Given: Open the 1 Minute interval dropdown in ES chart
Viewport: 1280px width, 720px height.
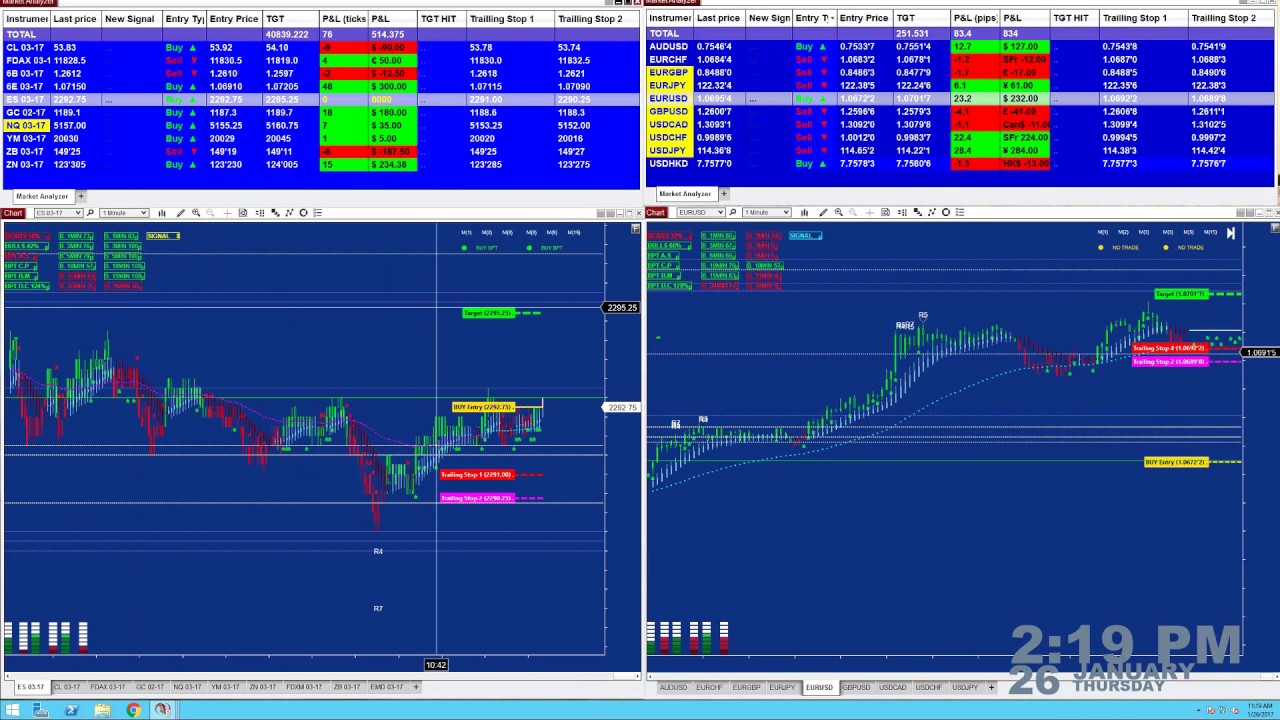Looking at the screenshot, I should point(125,213).
